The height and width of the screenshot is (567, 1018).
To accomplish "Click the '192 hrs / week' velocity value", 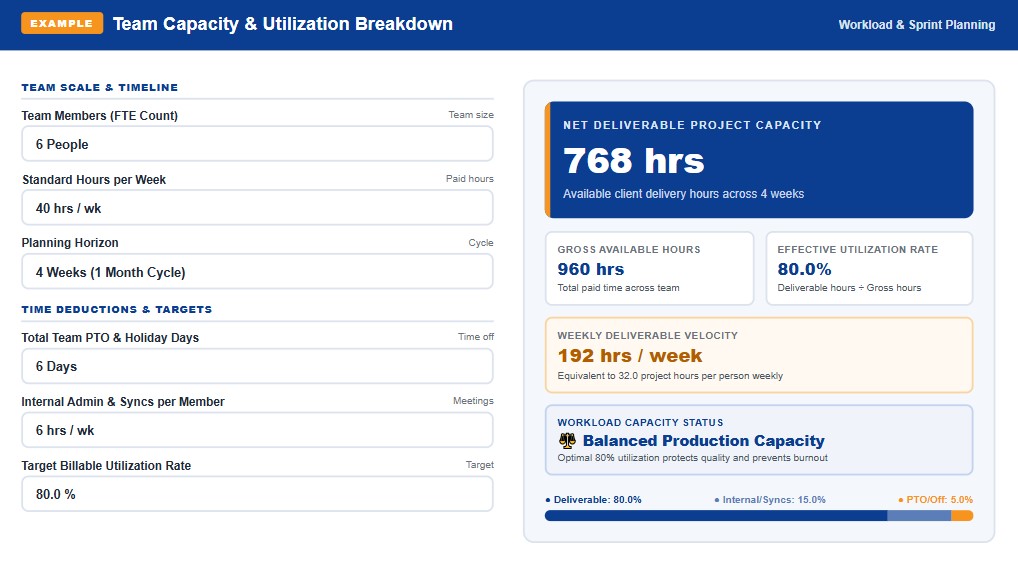I will click(x=630, y=356).
